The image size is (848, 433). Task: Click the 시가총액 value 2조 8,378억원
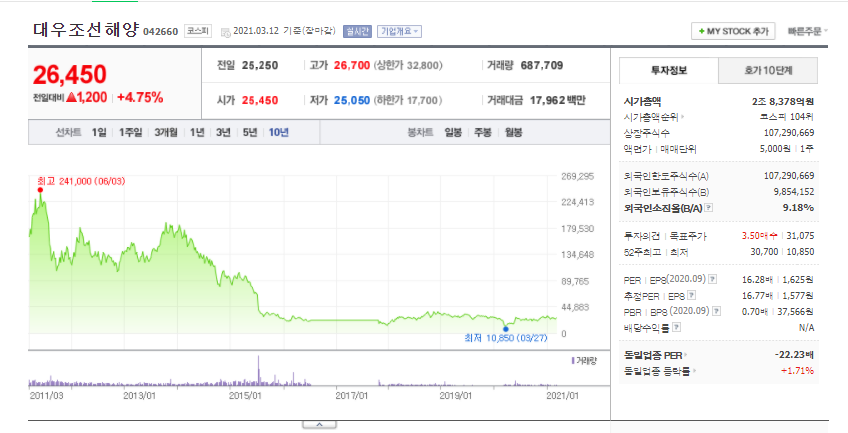tap(783, 101)
